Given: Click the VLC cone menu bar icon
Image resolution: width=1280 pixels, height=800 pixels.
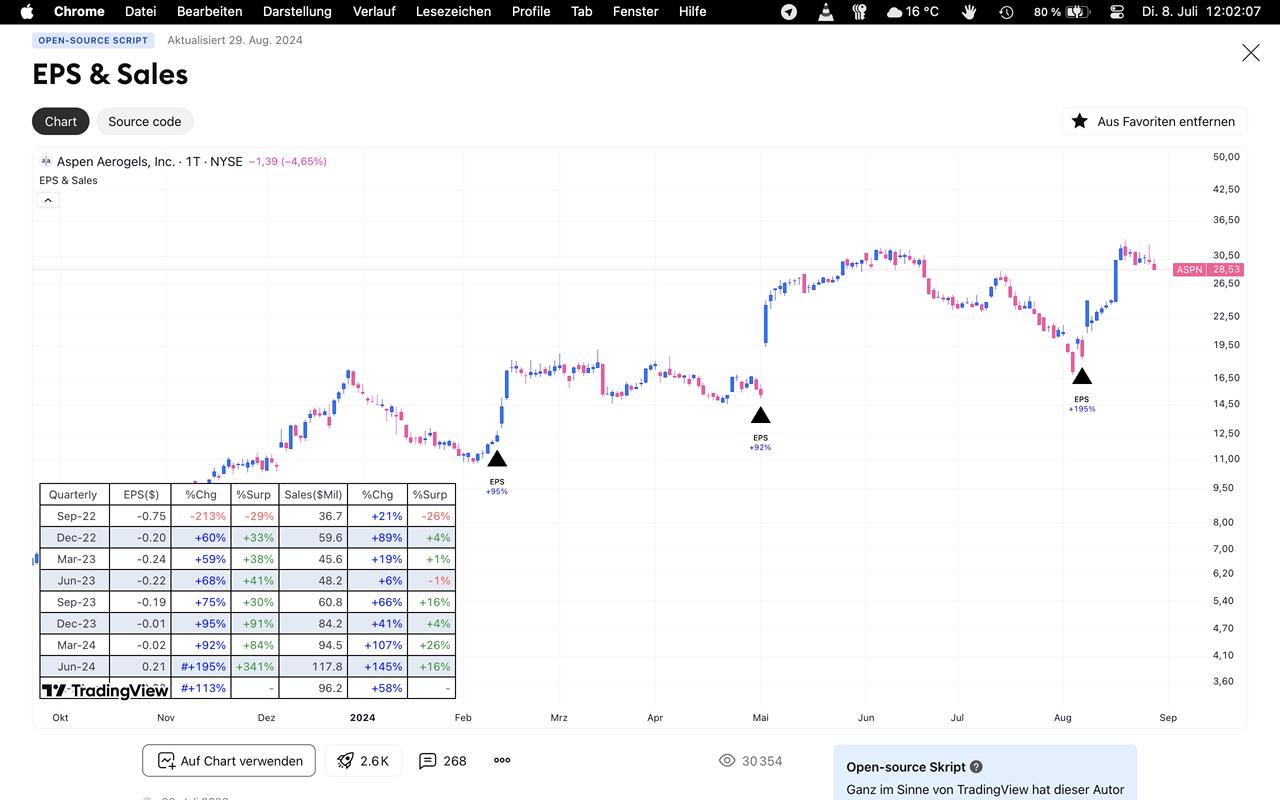Looking at the screenshot, I should tap(825, 12).
